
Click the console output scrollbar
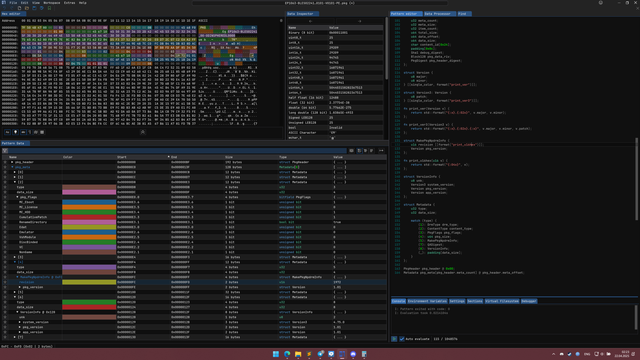click(636, 317)
